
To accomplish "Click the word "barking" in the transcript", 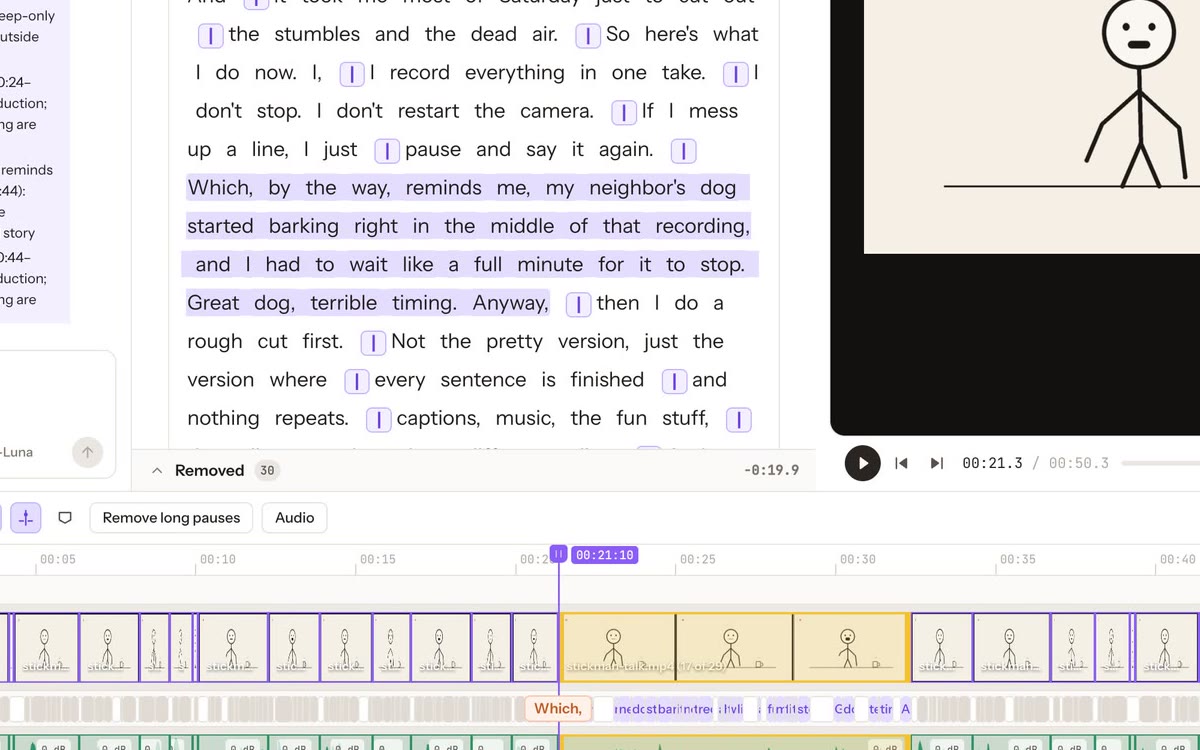I will [x=303, y=227].
